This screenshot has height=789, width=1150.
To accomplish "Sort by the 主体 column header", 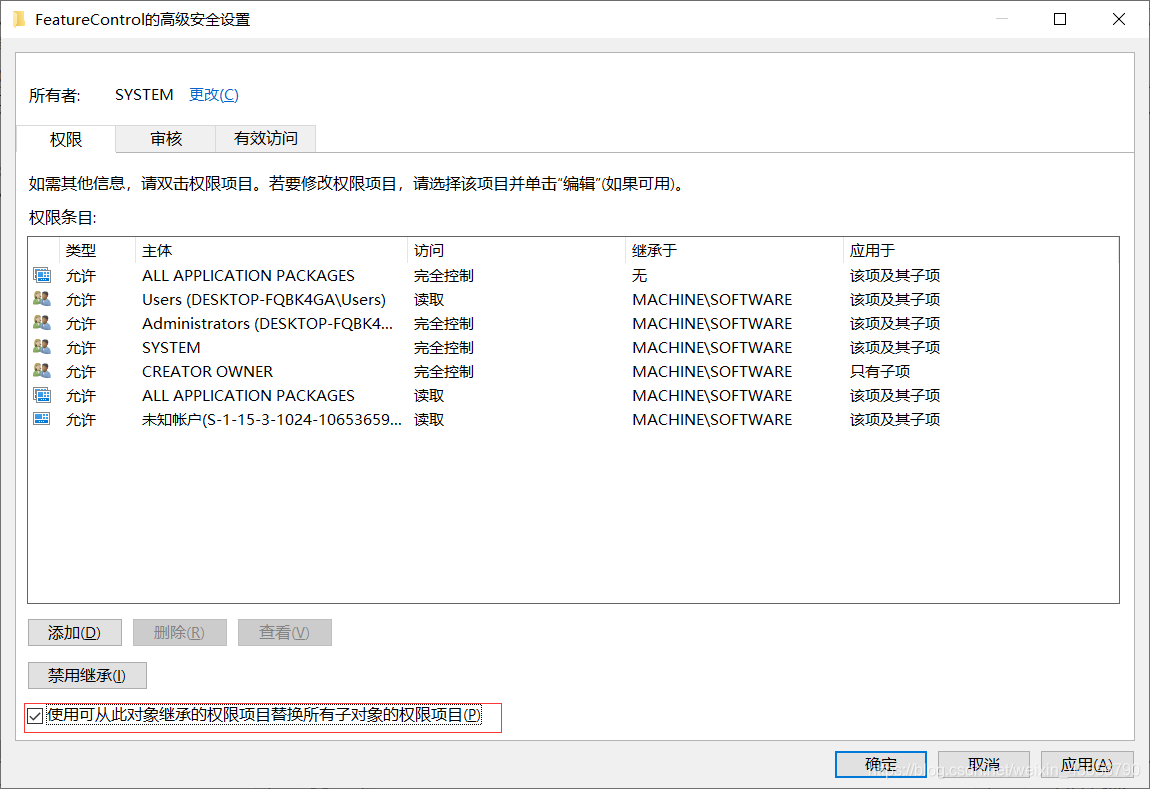I will [271, 251].
